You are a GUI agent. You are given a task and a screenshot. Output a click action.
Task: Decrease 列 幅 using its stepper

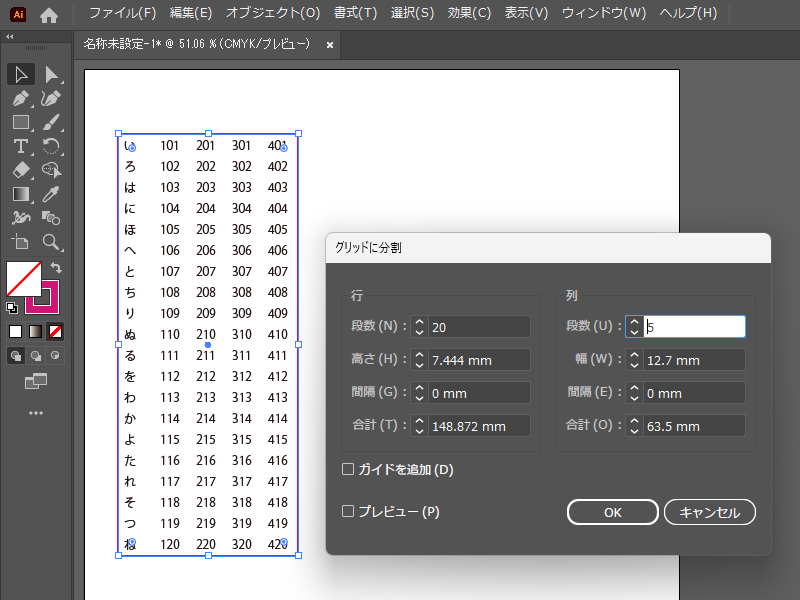[634, 364]
